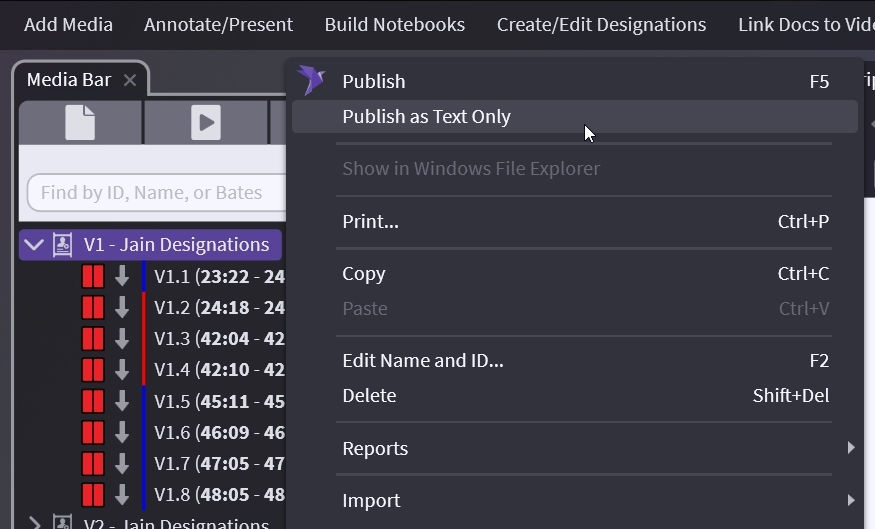Choose Publish as Text Only
875x529 pixels.
pos(426,116)
